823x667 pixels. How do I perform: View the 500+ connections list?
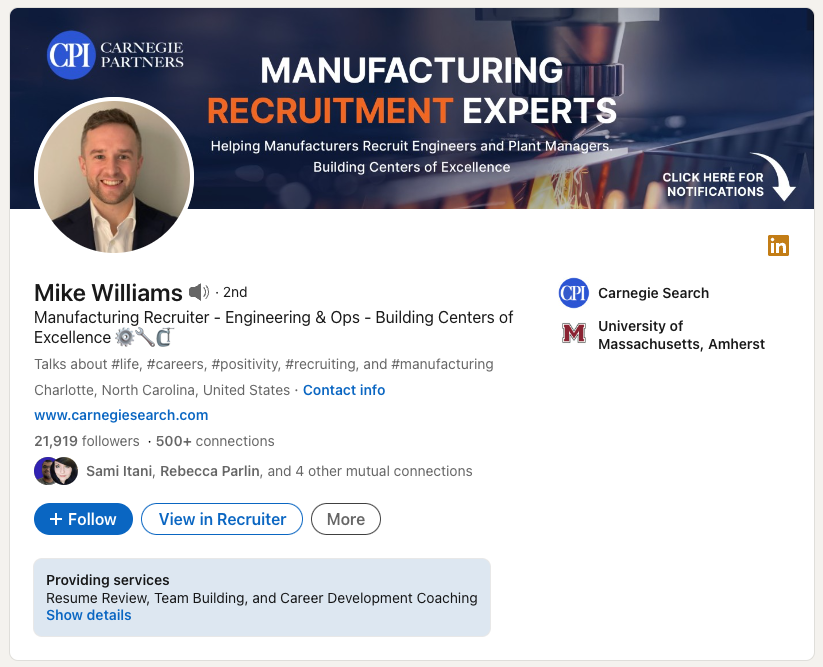click(215, 441)
